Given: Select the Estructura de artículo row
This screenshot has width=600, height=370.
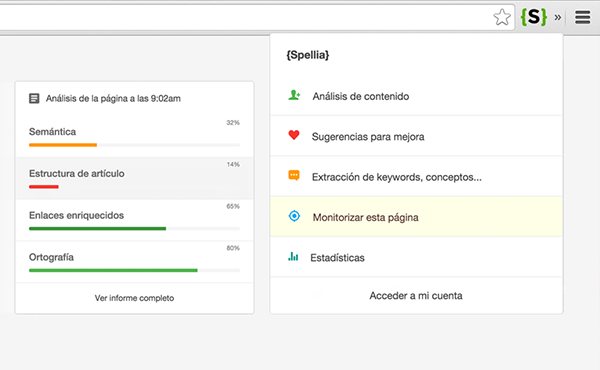Looking at the screenshot, I should click(134, 178).
